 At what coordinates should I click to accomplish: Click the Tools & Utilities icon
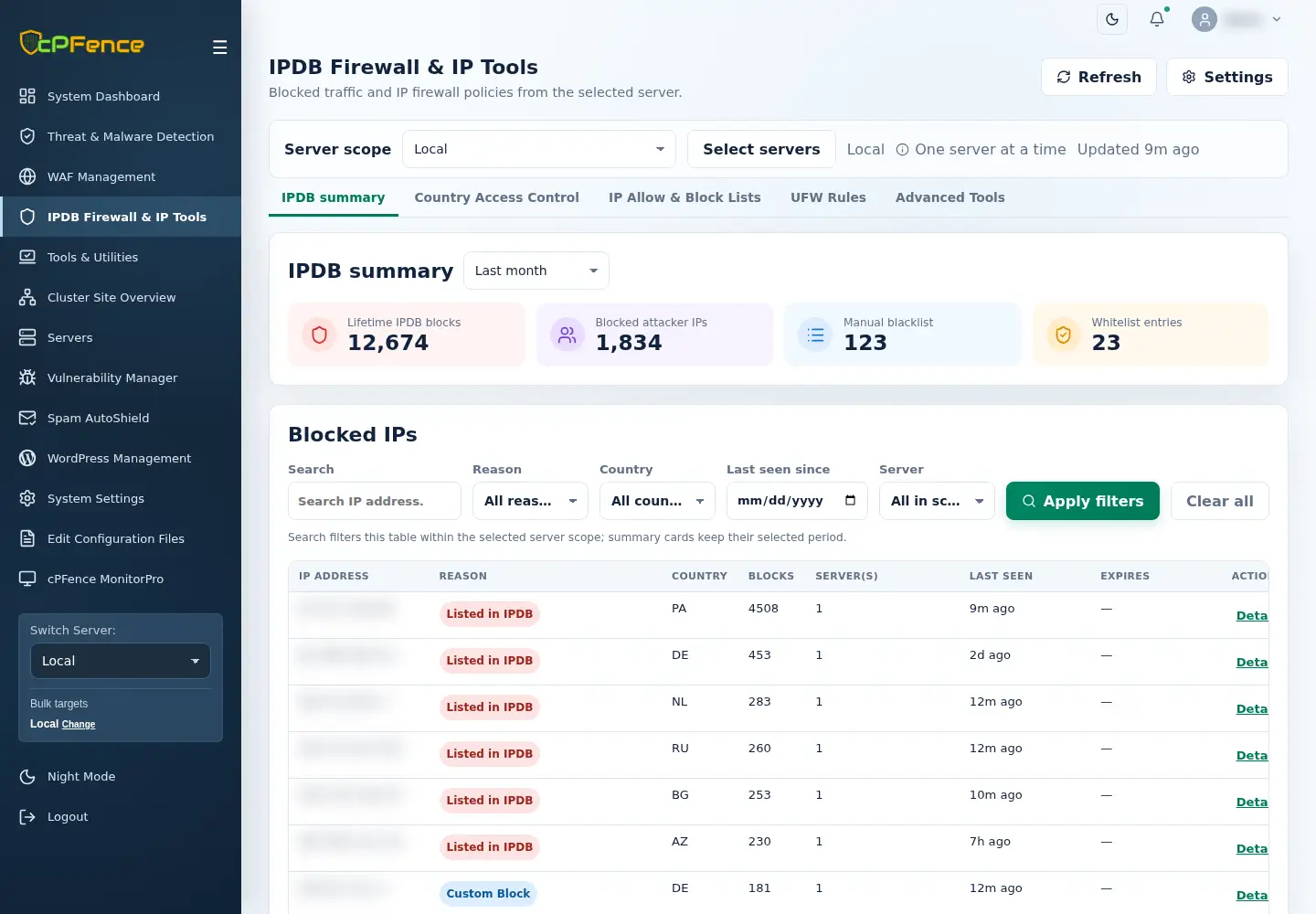(27, 257)
